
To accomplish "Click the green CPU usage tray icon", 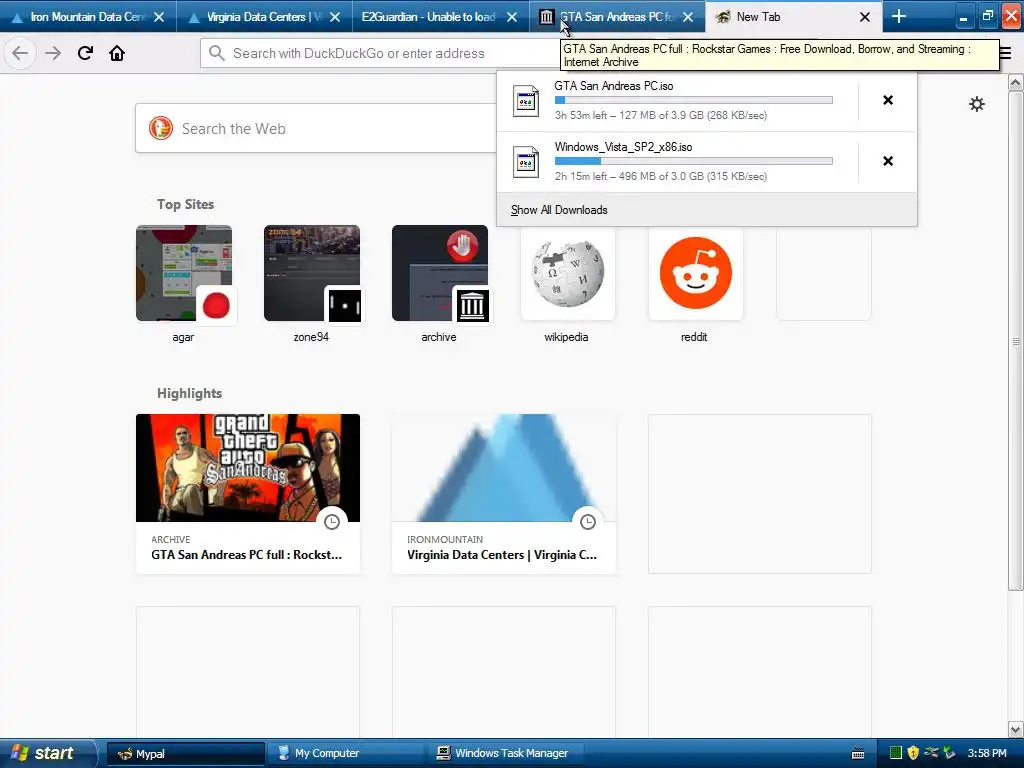I will point(896,753).
